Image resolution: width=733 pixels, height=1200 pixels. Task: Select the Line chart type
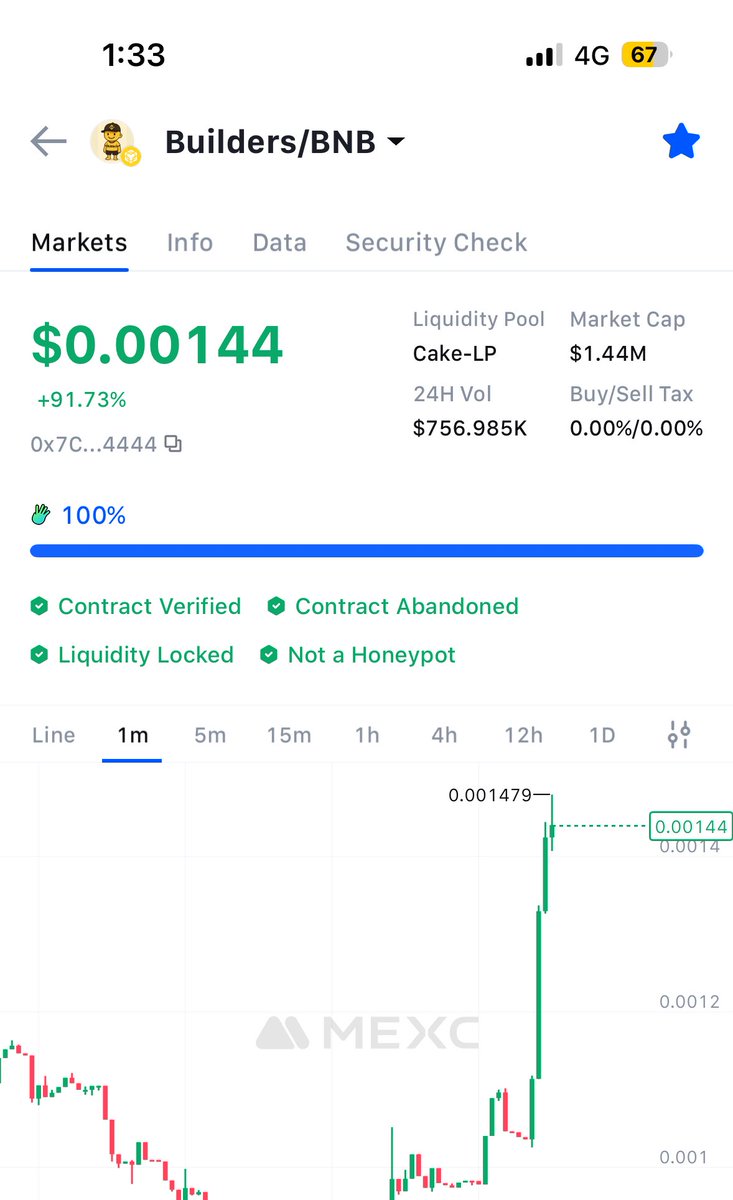54,735
